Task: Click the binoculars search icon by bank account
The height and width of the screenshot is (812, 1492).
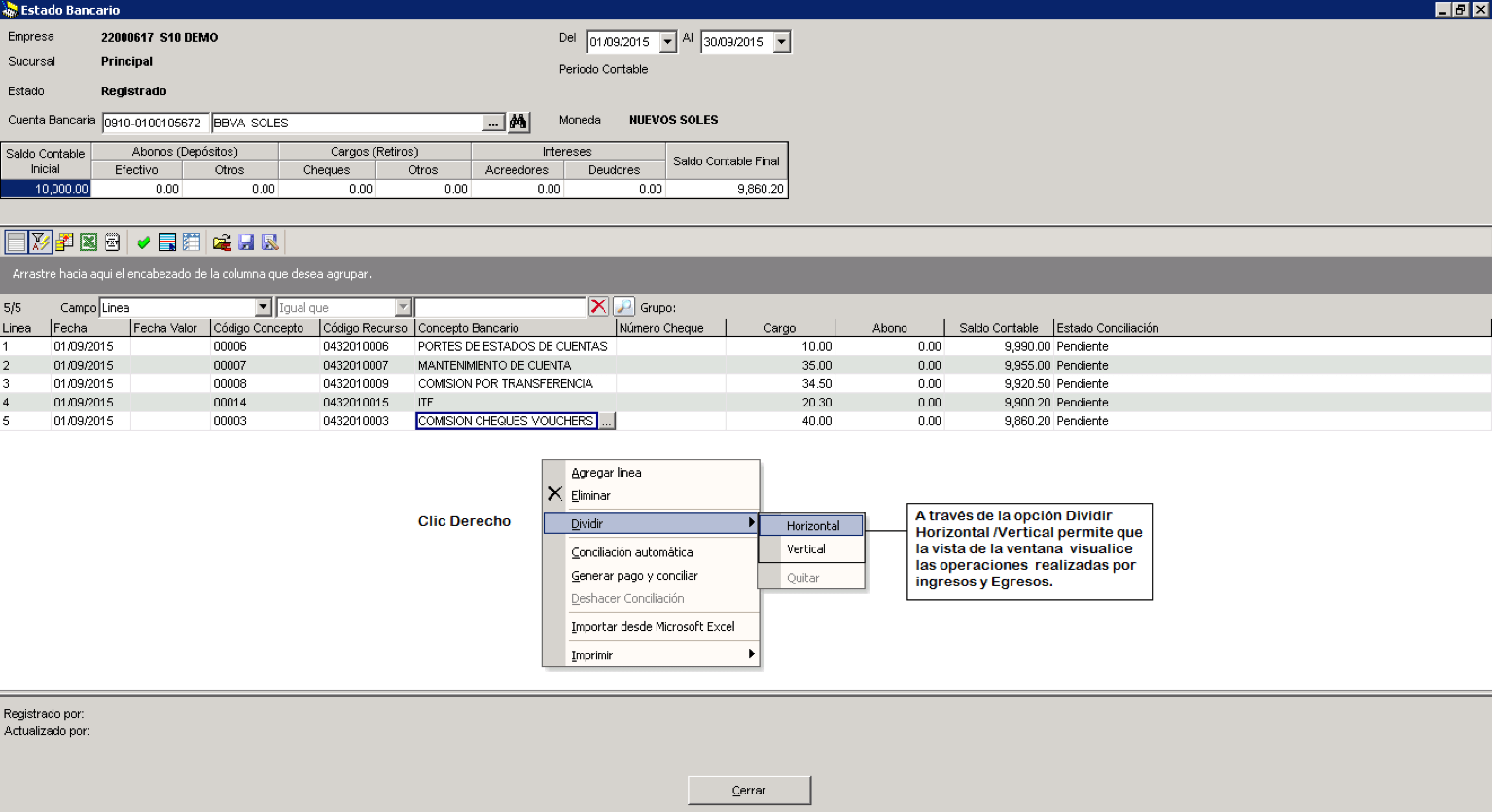Action: click(518, 123)
